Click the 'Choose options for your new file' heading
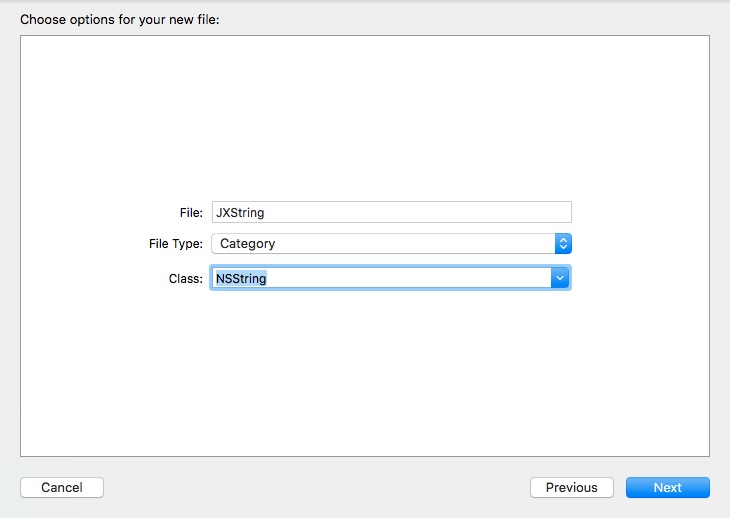The width and height of the screenshot is (730, 518). [x=120, y=20]
